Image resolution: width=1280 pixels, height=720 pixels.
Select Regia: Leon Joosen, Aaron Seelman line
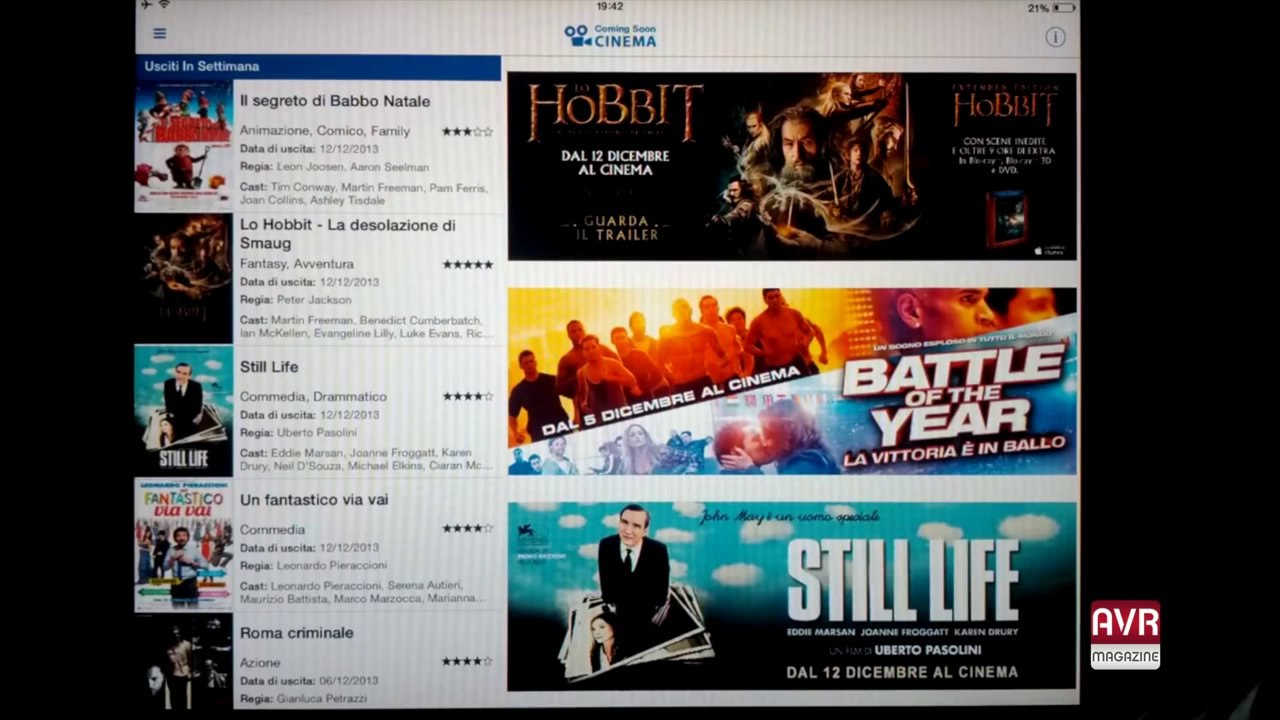point(334,167)
